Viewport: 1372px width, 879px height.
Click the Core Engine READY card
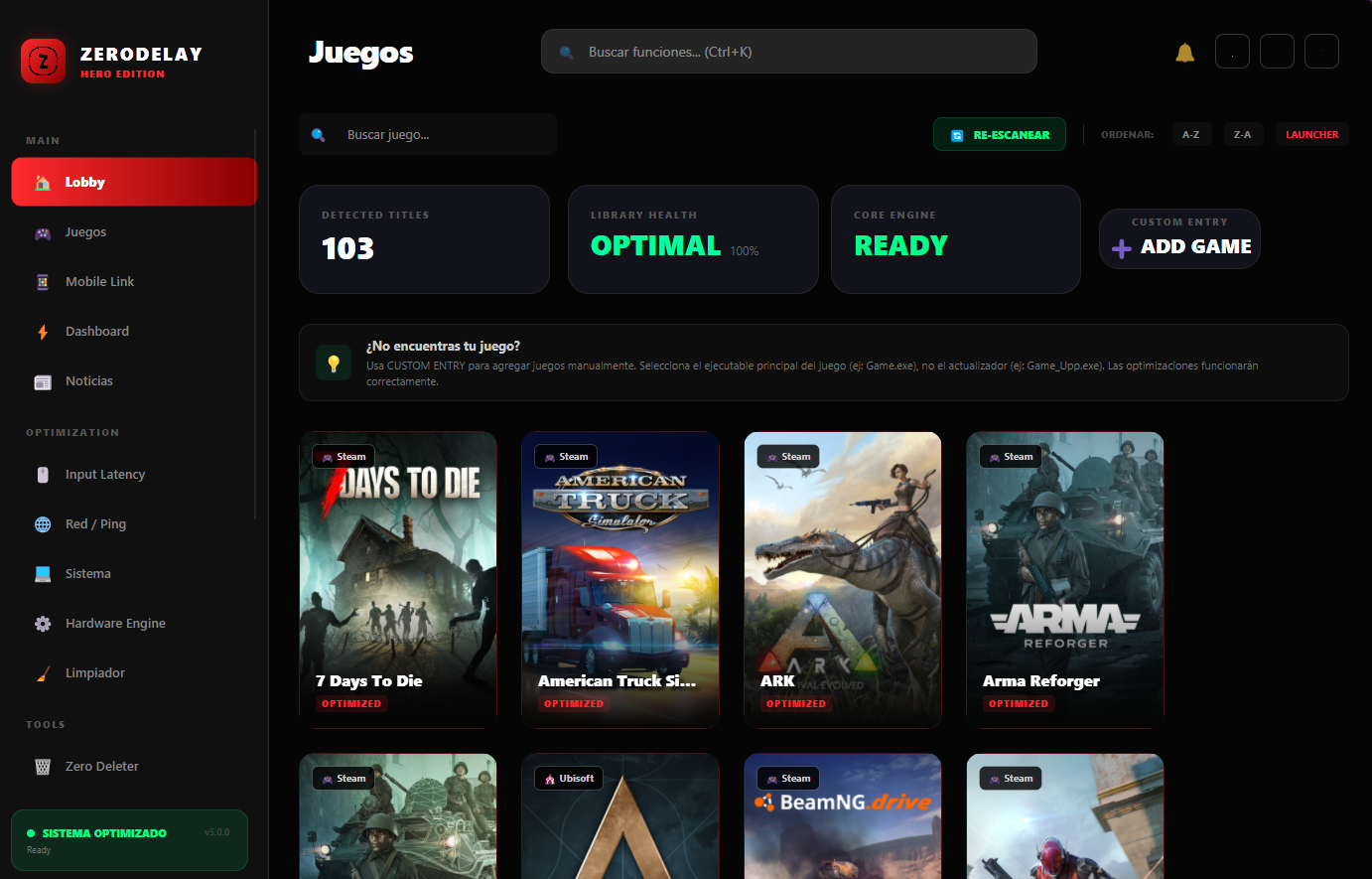(x=956, y=239)
